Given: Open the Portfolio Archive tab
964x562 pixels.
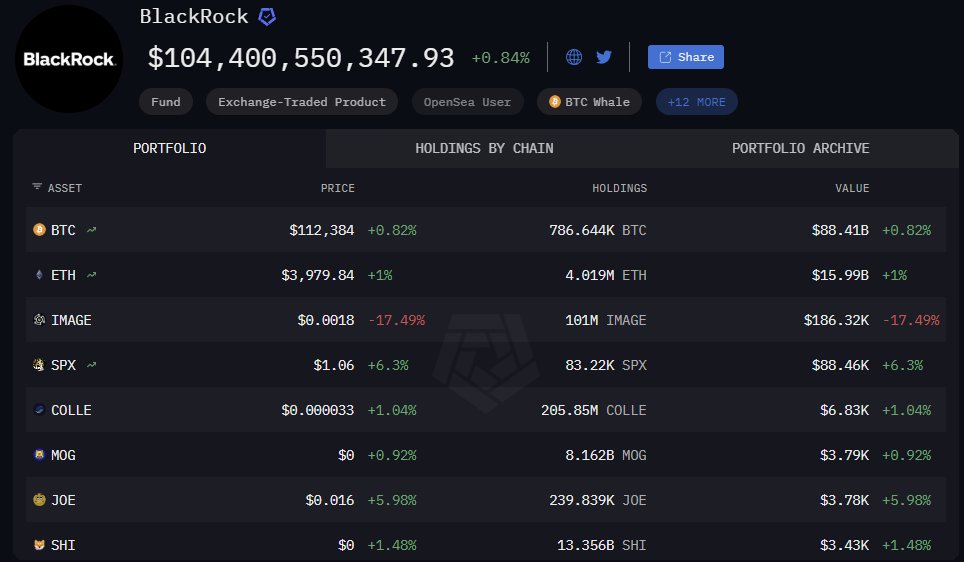Looking at the screenshot, I should click(x=800, y=148).
